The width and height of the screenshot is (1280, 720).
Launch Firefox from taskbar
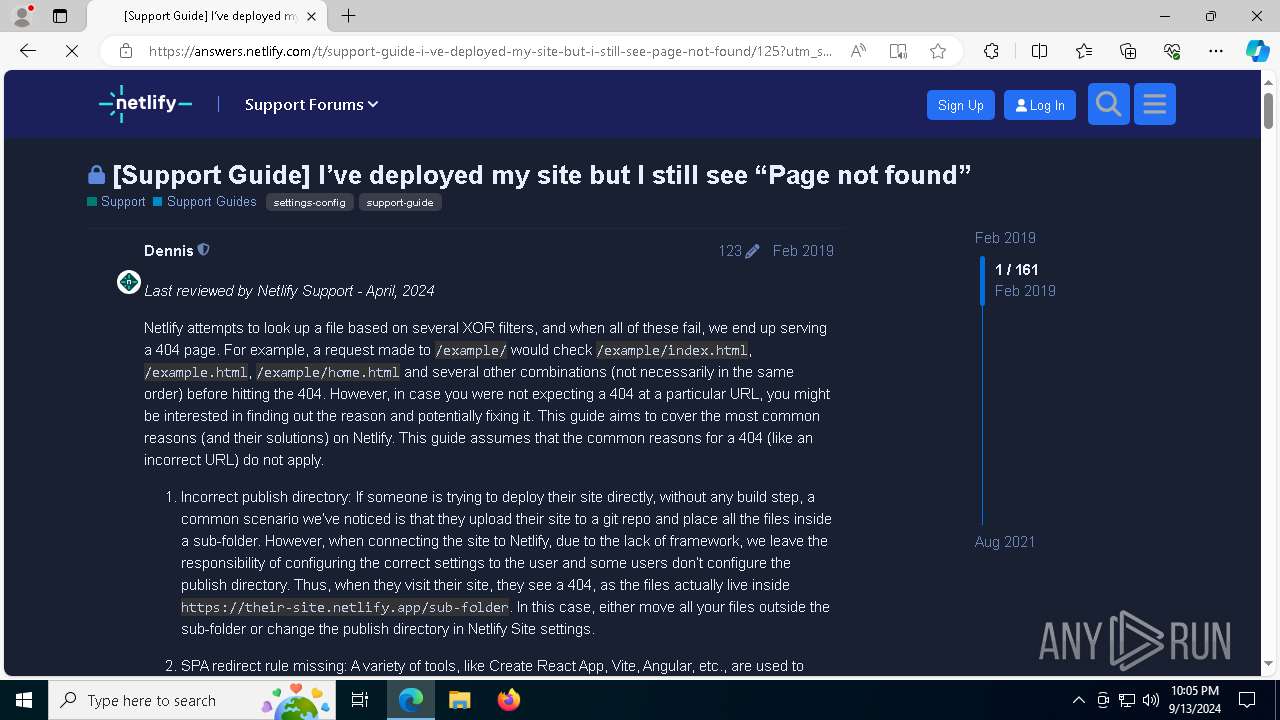click(508, 700)
